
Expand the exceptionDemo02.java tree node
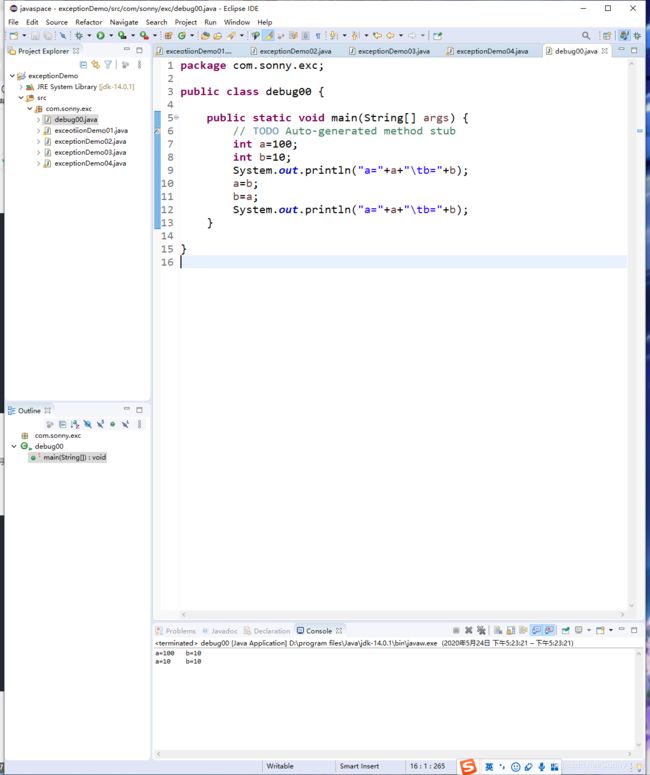click(x=39, y=141)
